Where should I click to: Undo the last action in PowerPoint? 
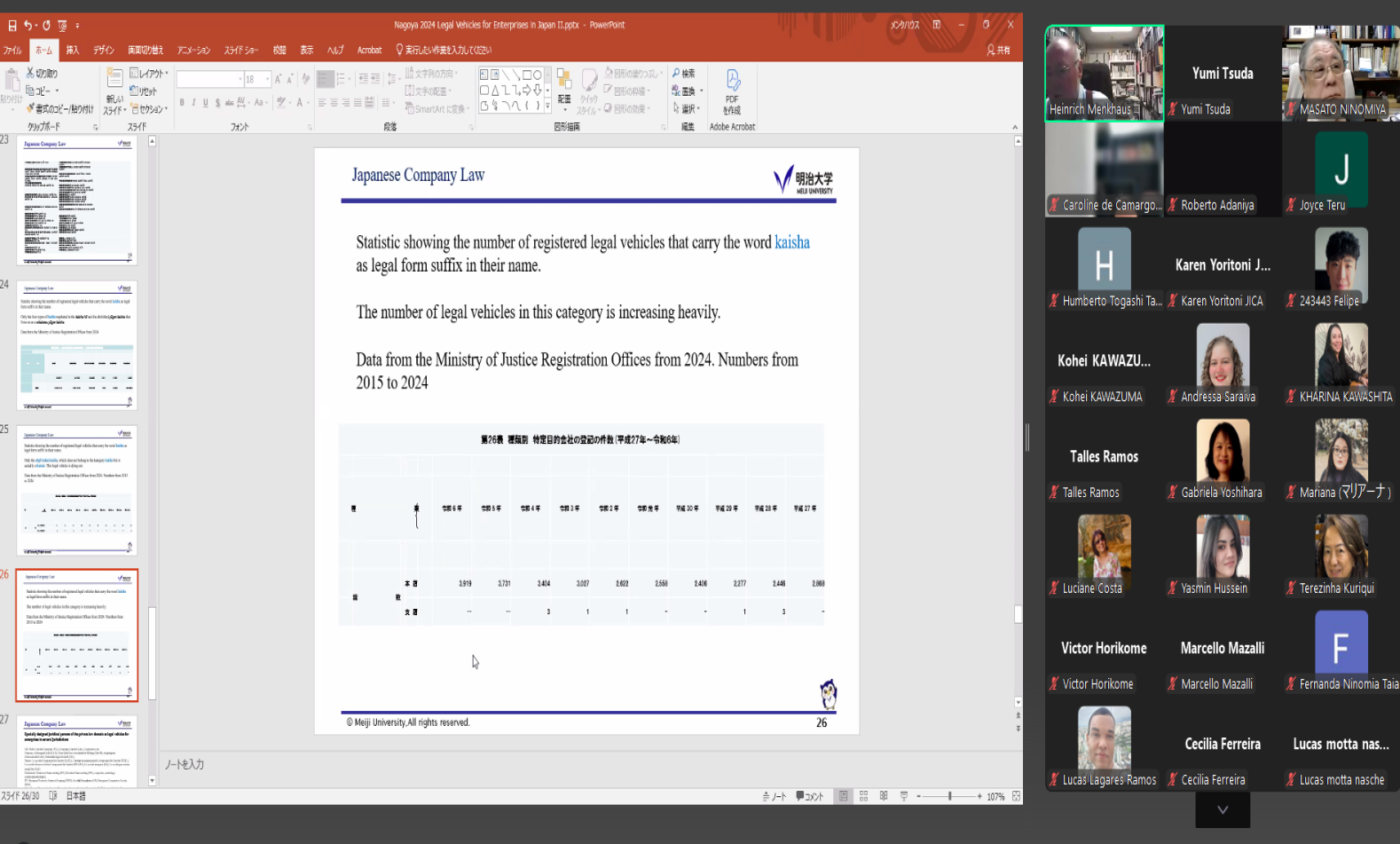28,25
